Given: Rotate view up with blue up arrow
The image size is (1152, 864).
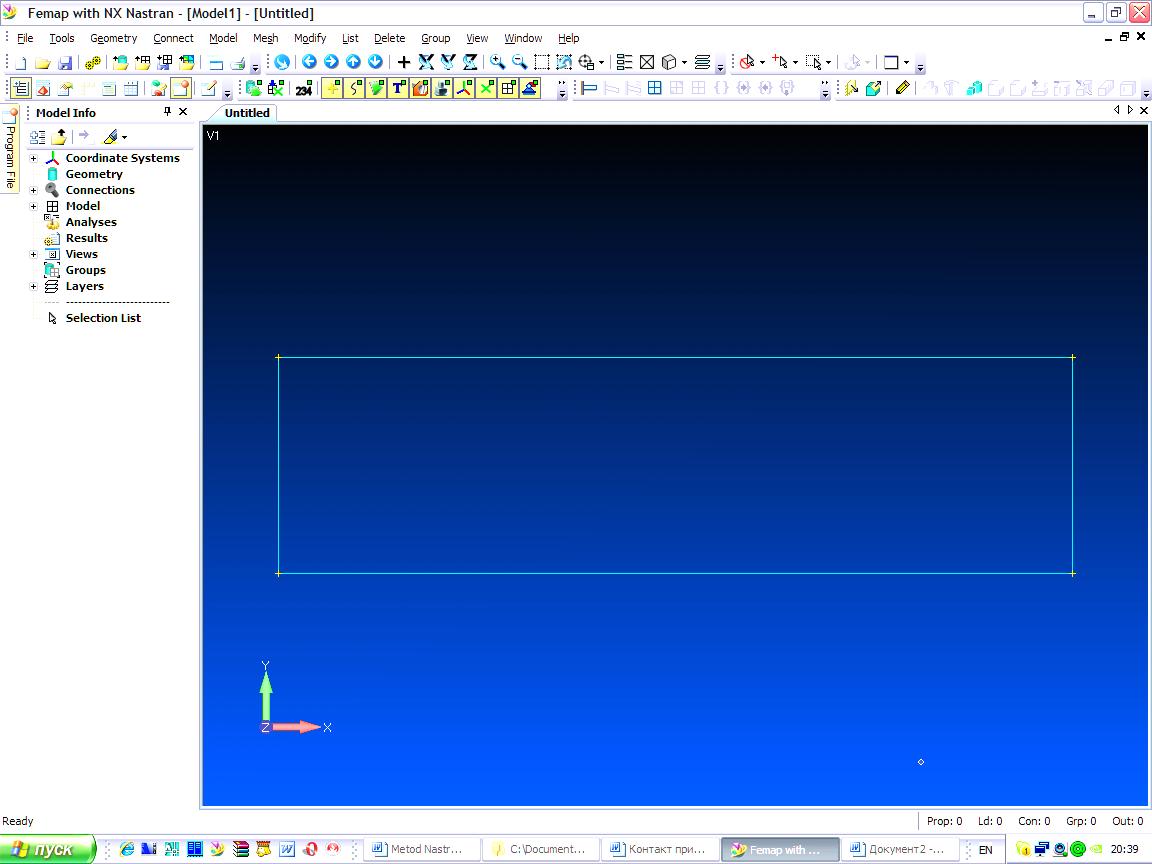Looking at the screenshot, I should click(x=353, y=62).
